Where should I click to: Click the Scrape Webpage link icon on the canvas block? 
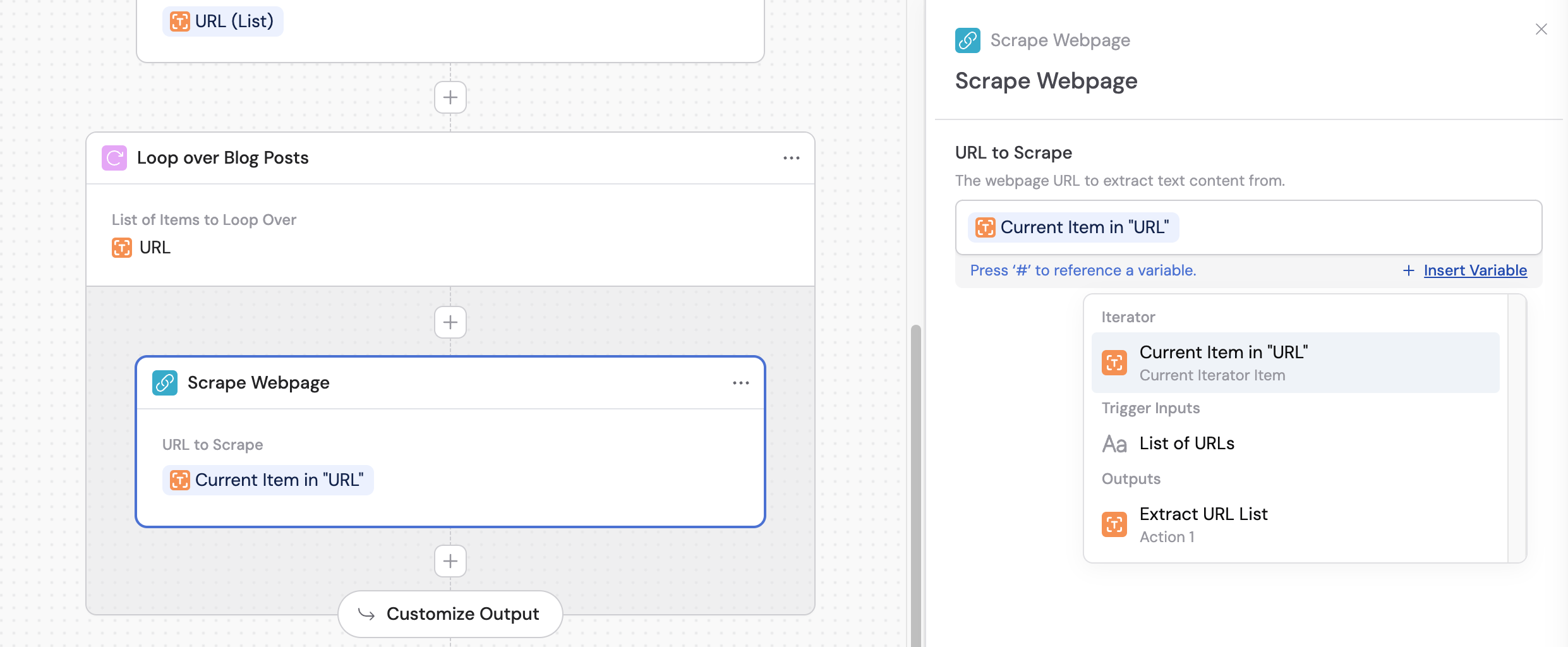pos(165,382)
